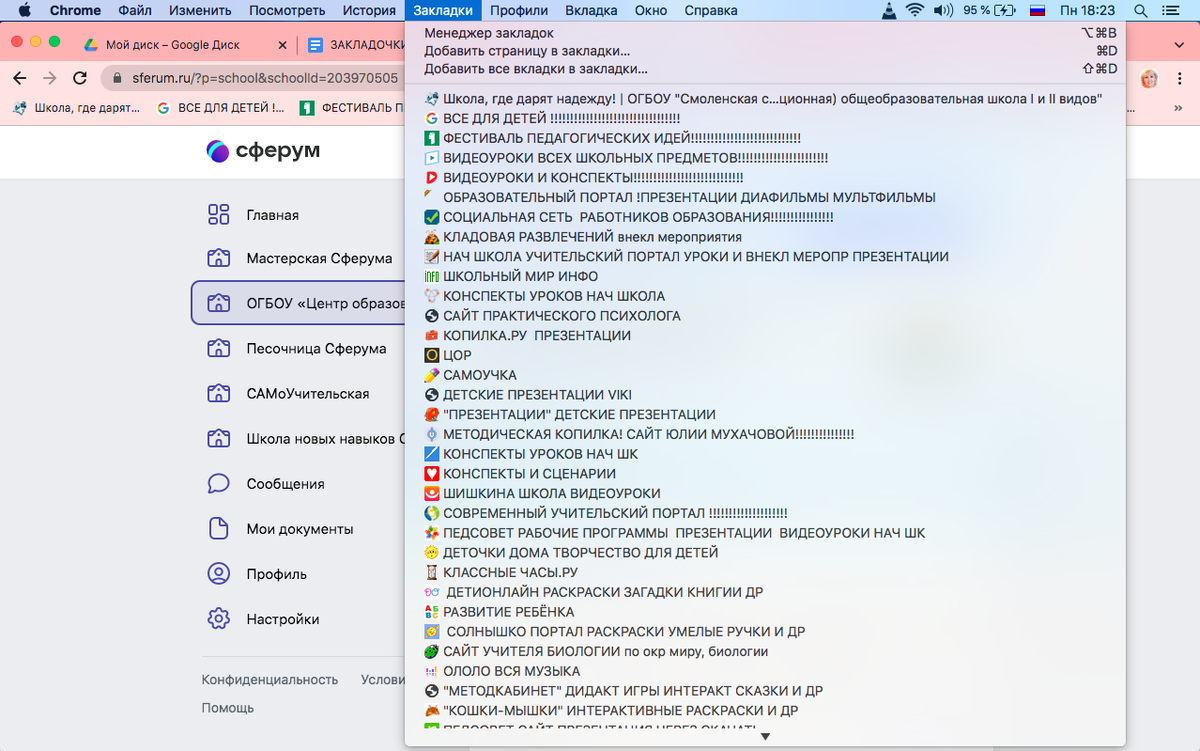Open Главная in Sferum sidebar

click(x=272, y=215)
